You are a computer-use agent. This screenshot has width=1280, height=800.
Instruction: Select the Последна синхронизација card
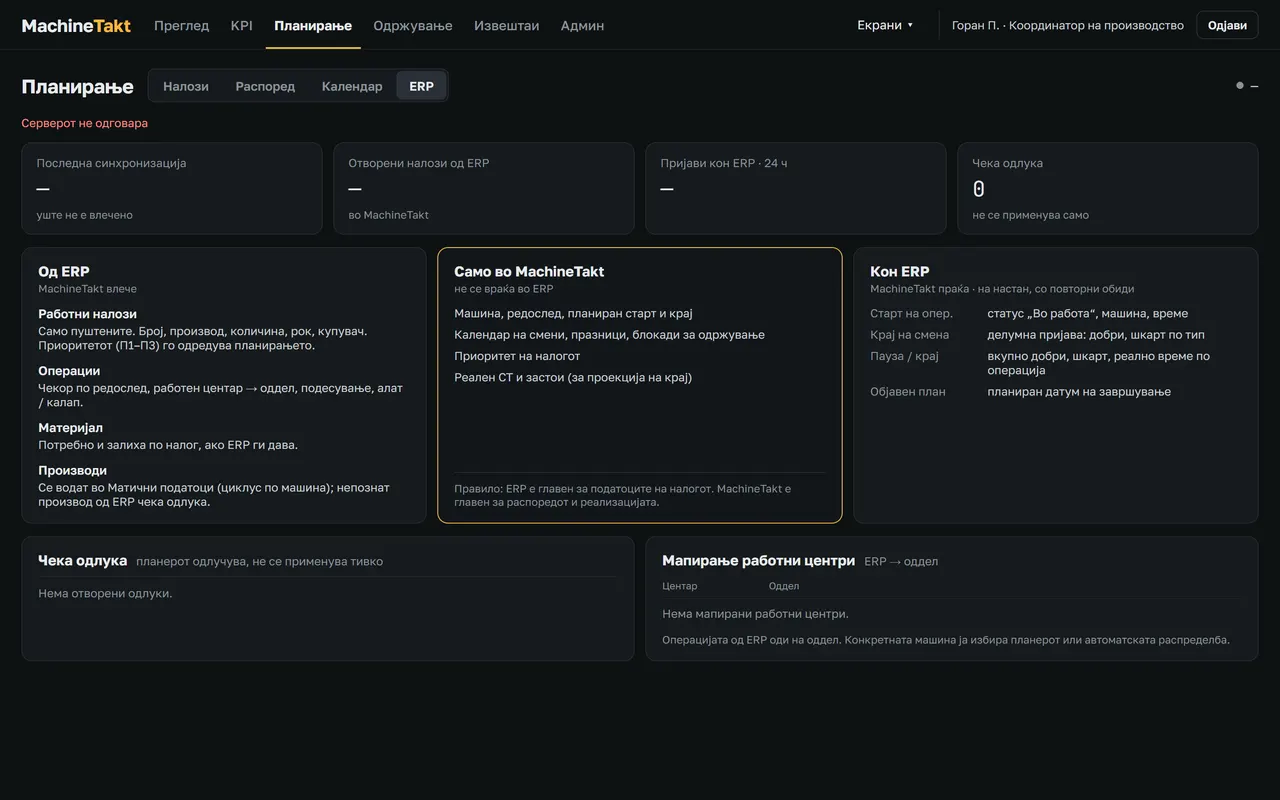(172, 188)
